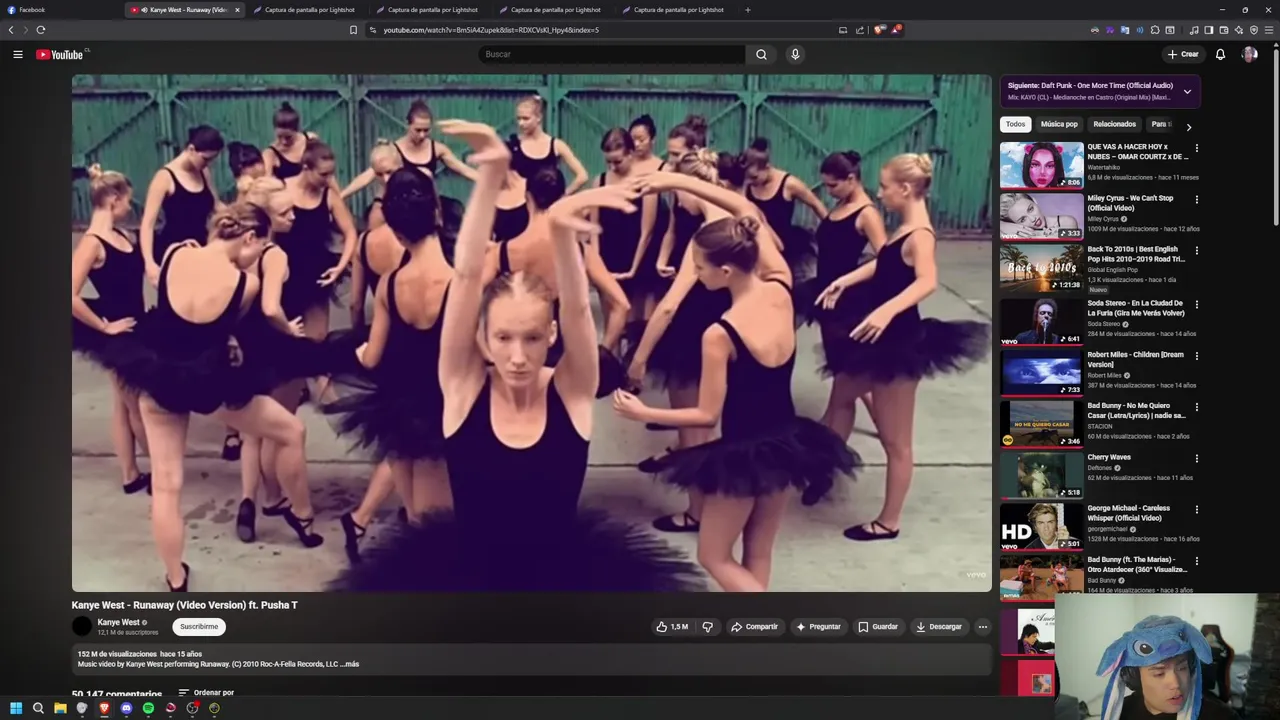Open Cherry Waves by Deftones title

click(1109, 457)
